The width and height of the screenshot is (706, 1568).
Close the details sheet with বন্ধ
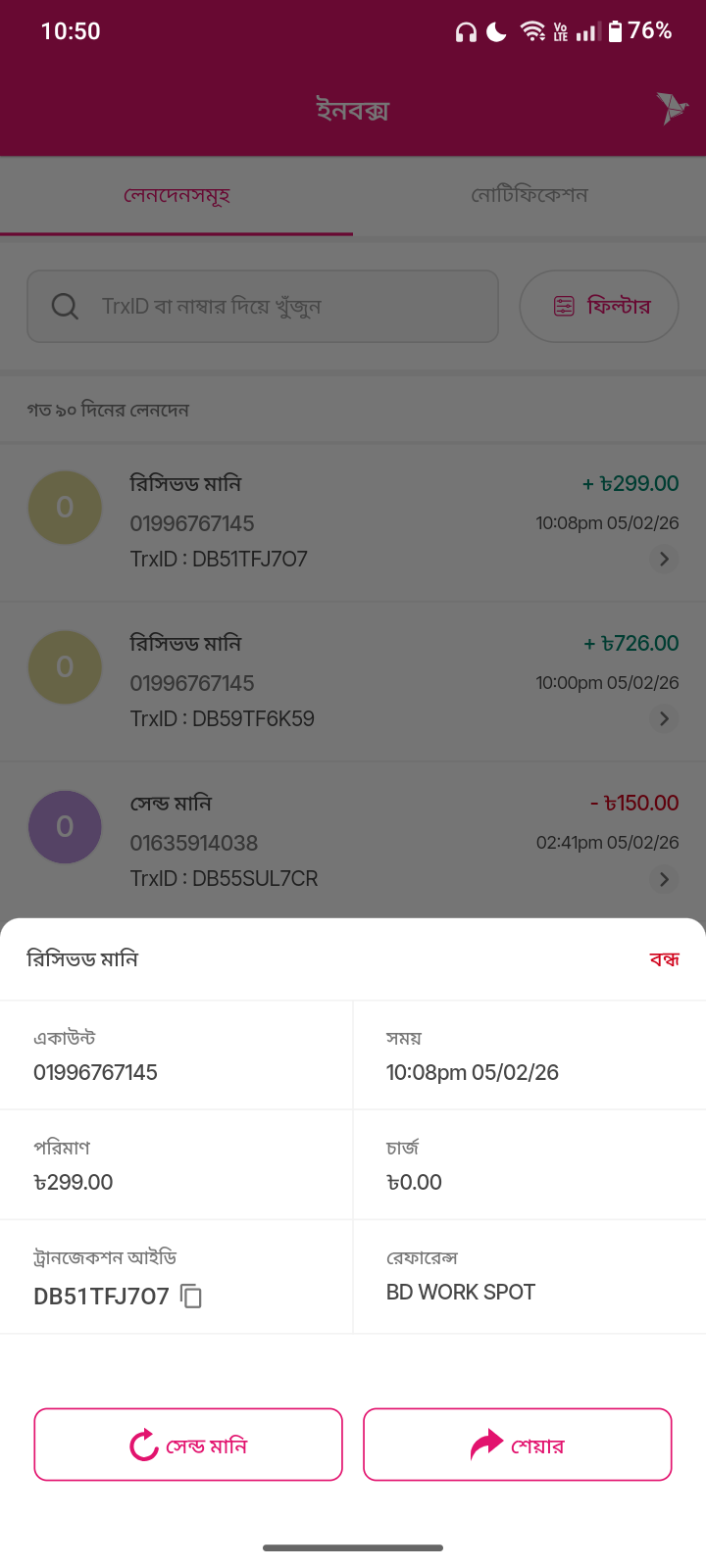point(664,959)
